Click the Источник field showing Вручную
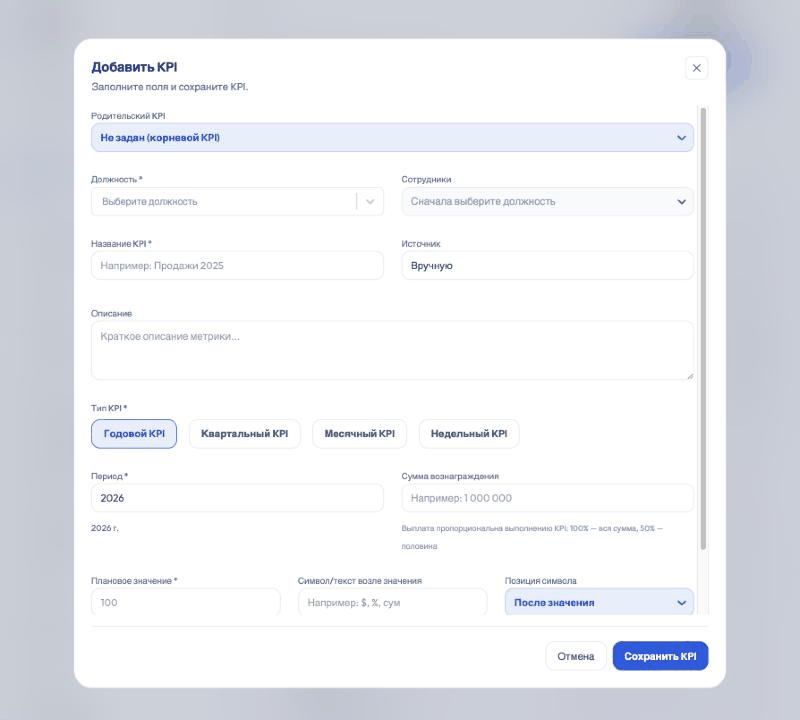This screenshot has width=800, height=720. 547,265
